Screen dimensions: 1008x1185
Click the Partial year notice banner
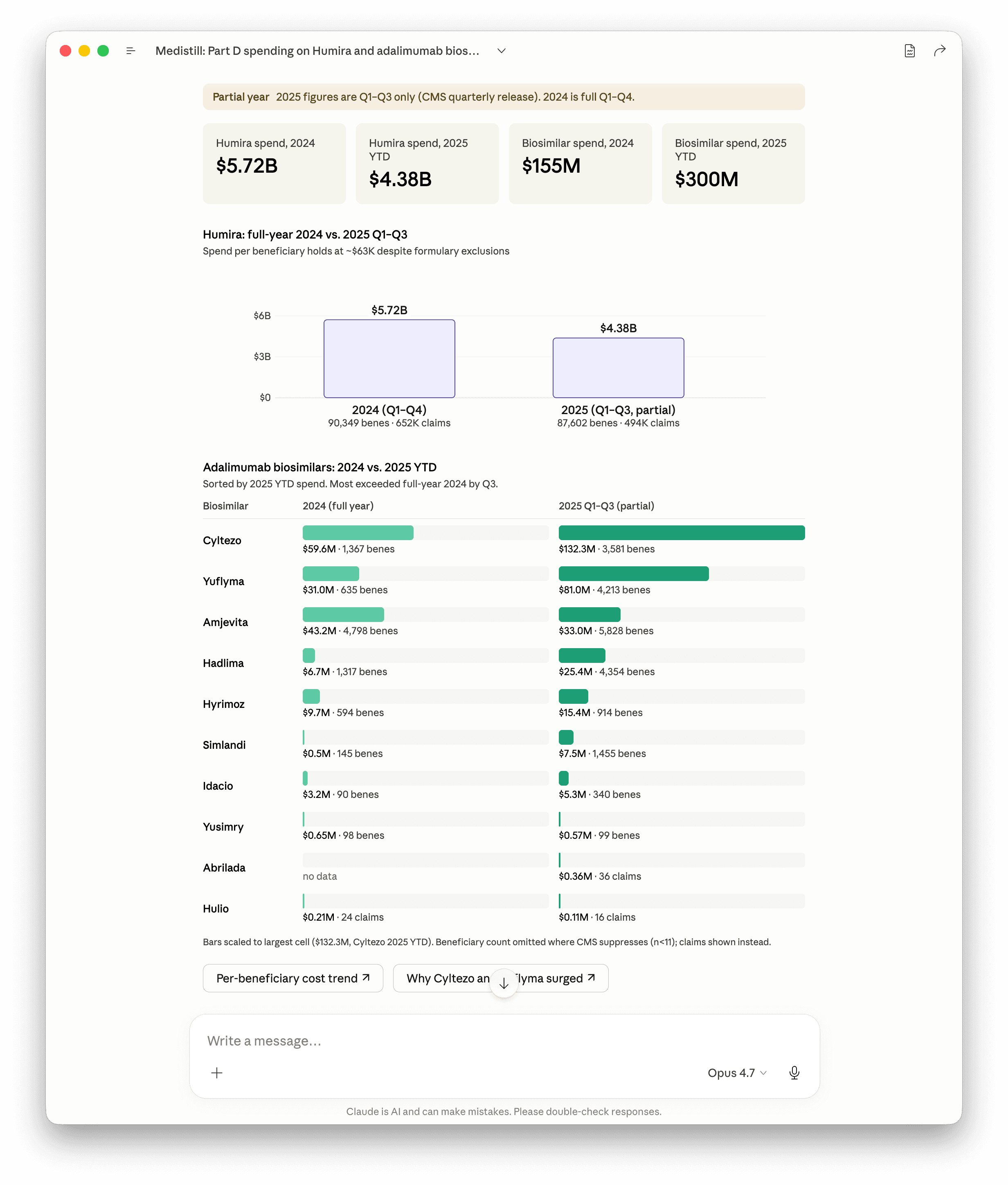pyautogui.click(x=504, y=97)
